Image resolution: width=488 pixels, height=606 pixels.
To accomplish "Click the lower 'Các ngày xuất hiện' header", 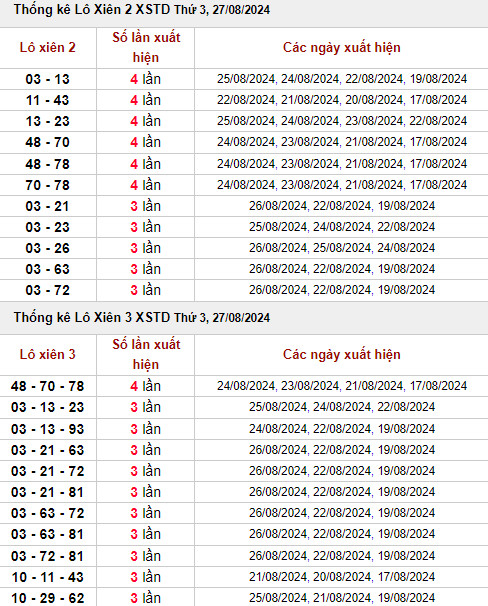I will [x=342, y=354].
